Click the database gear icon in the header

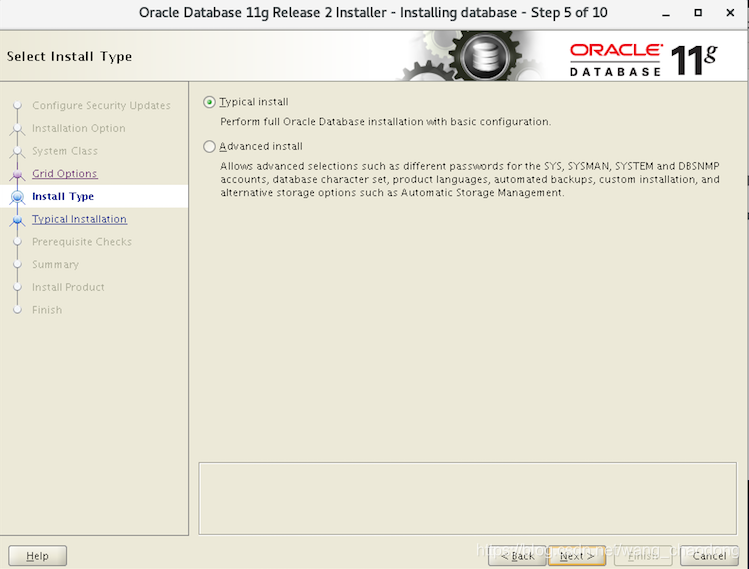pyautogui.click(x=485, y=56)
